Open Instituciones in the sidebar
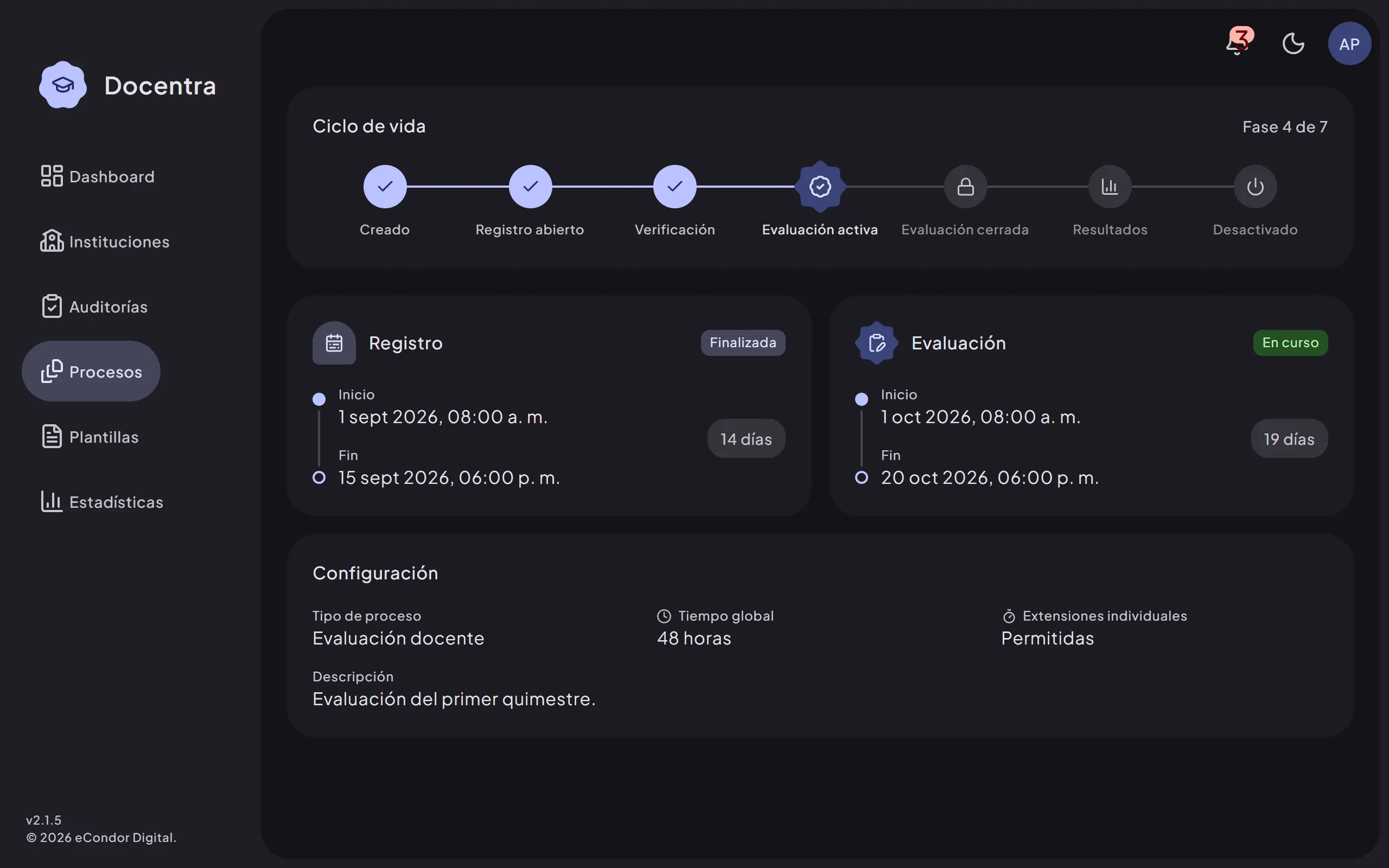 pos(105,241)
